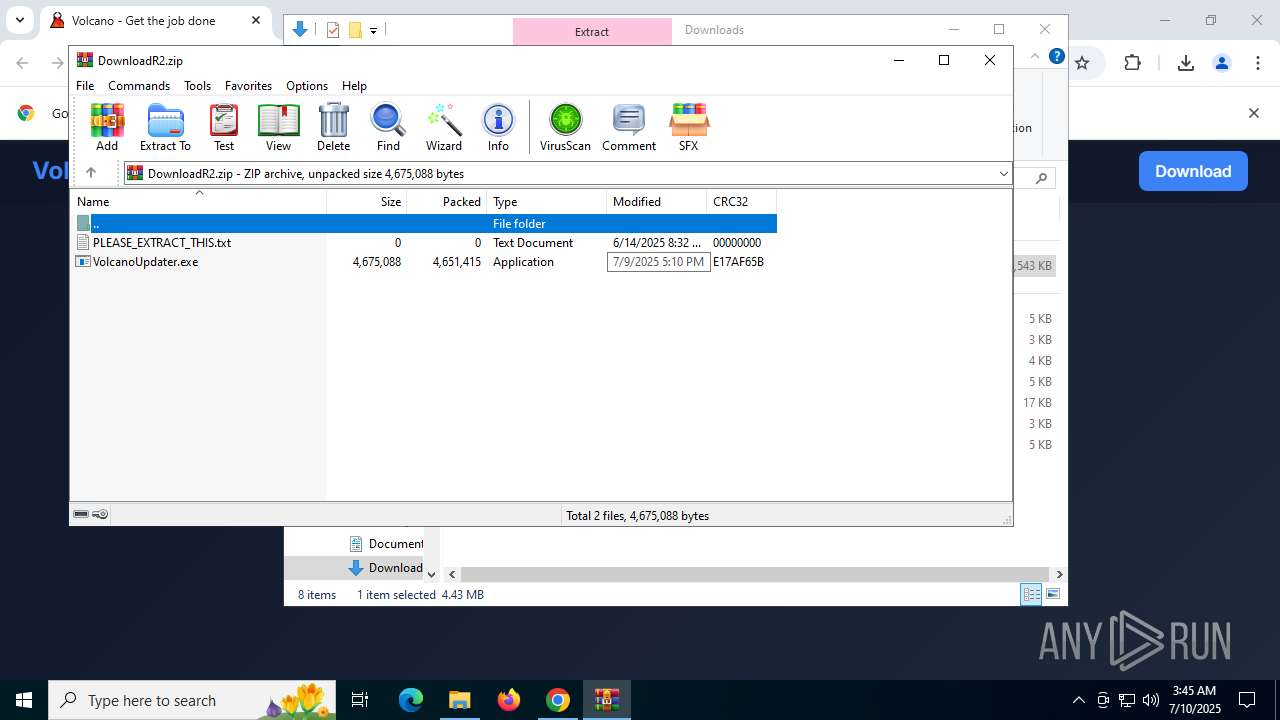
Task: Close the Volcano Chrome tab
Action: pos(256,20)
